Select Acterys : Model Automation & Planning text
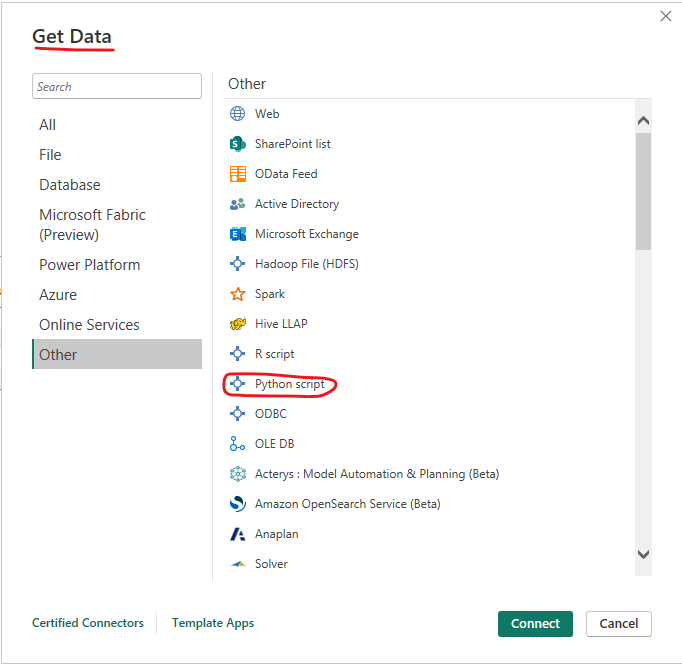Screen dimensions: 682x664 (377, 474)
